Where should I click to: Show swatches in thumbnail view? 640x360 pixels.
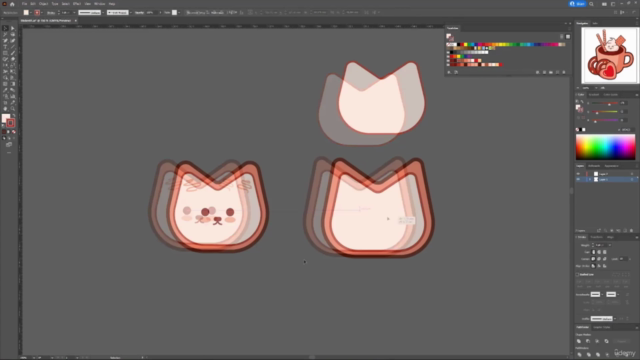click(x=568, y=36)
